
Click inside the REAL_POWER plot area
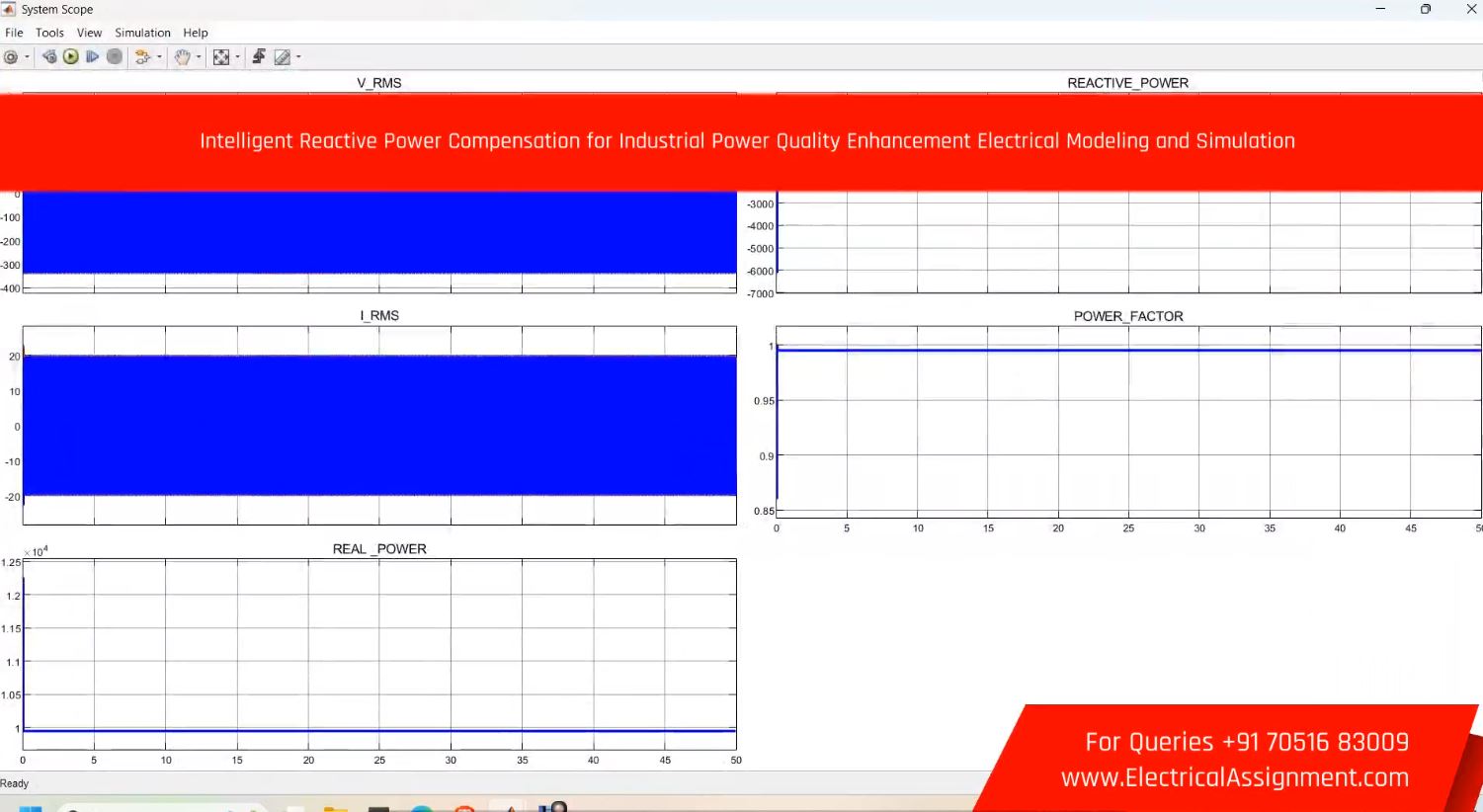379,652
